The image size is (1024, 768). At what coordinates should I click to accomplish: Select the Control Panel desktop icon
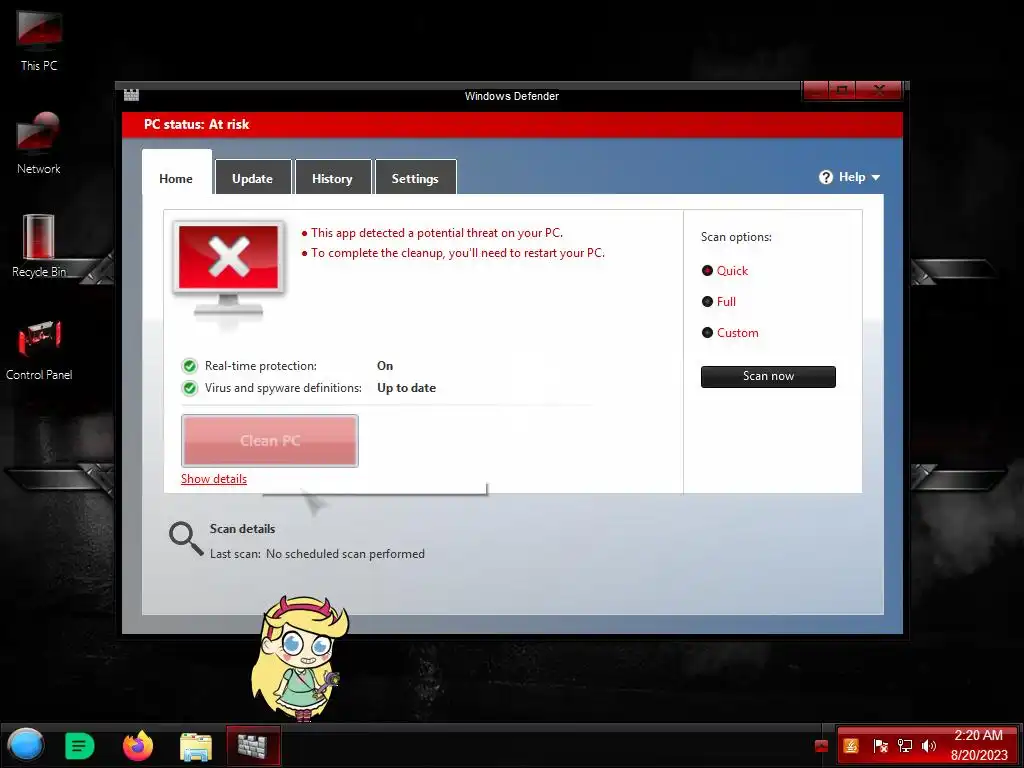[x=39, y=349]
